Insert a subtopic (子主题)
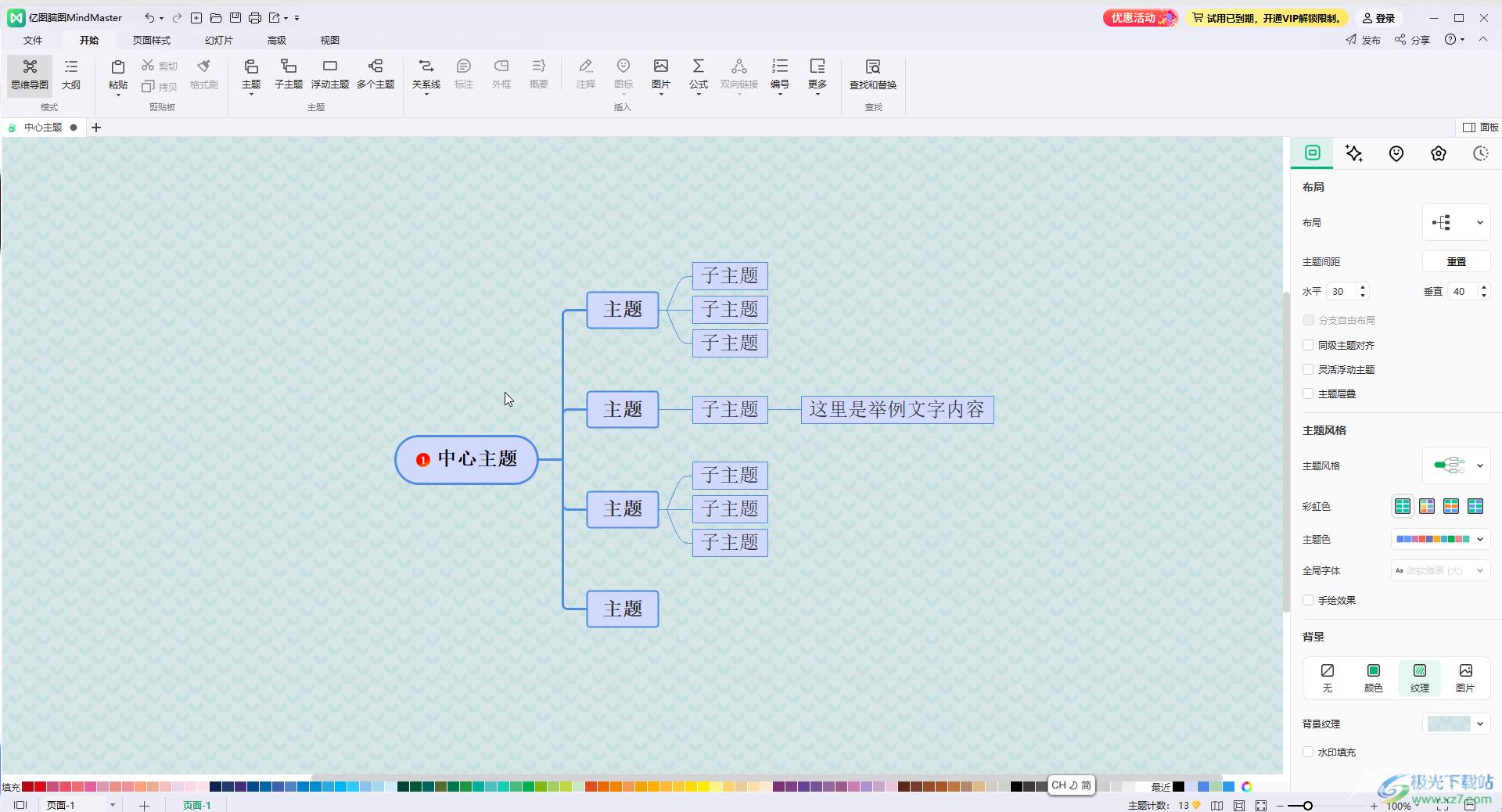1502x812 pixels. (289, 75)
